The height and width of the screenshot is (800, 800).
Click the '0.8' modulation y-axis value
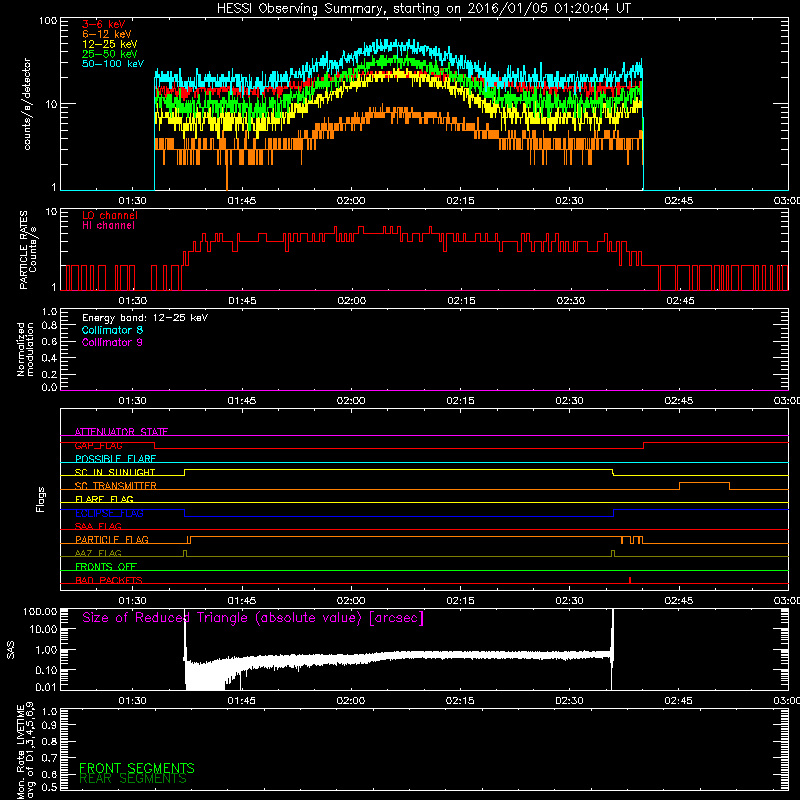point(49,326)
